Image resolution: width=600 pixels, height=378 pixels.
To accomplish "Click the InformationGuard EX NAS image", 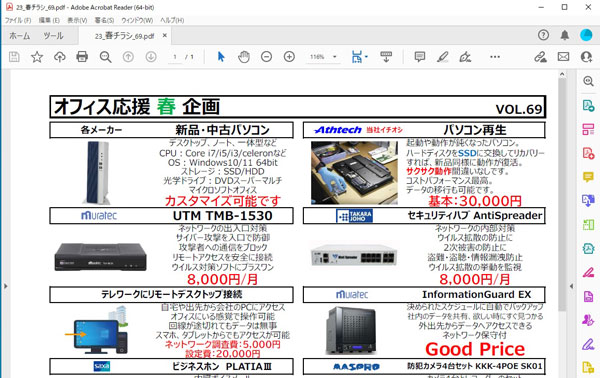I will tap(351, 331).
